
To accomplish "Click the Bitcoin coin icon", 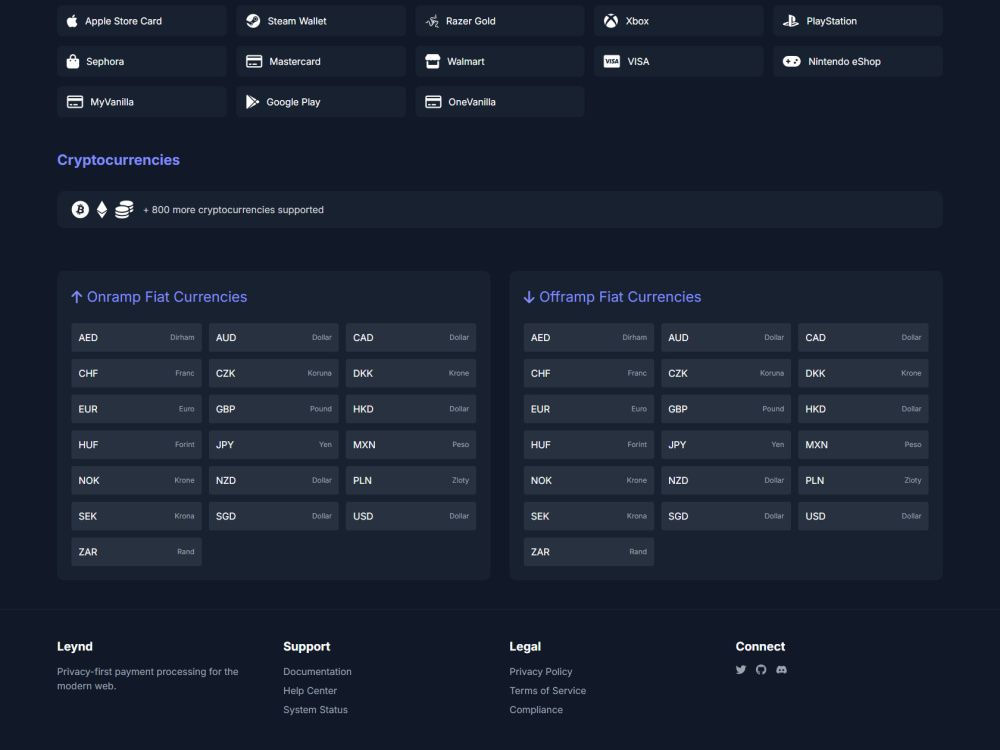I will coord(80,209).
